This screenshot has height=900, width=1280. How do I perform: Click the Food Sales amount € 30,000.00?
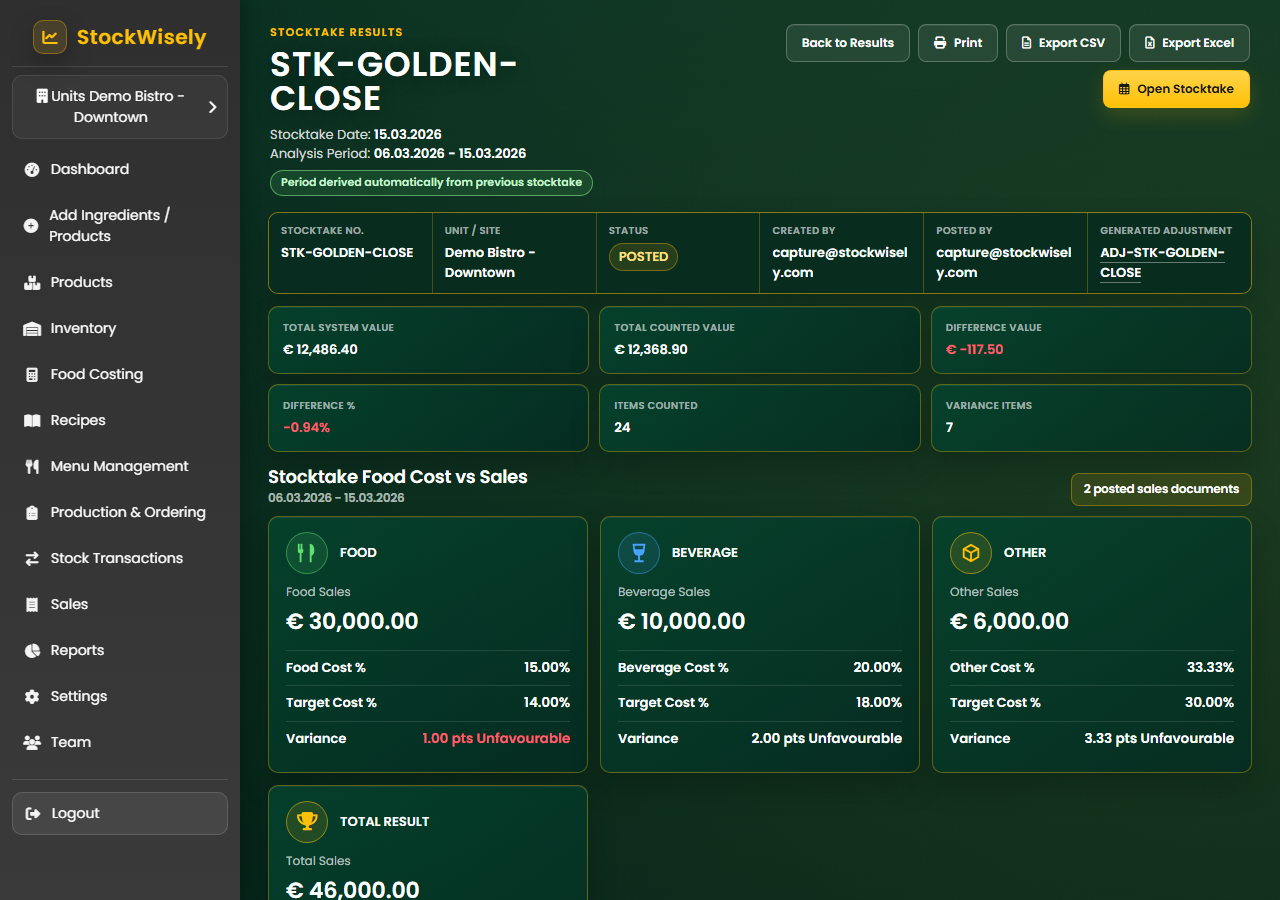(352, 621)
